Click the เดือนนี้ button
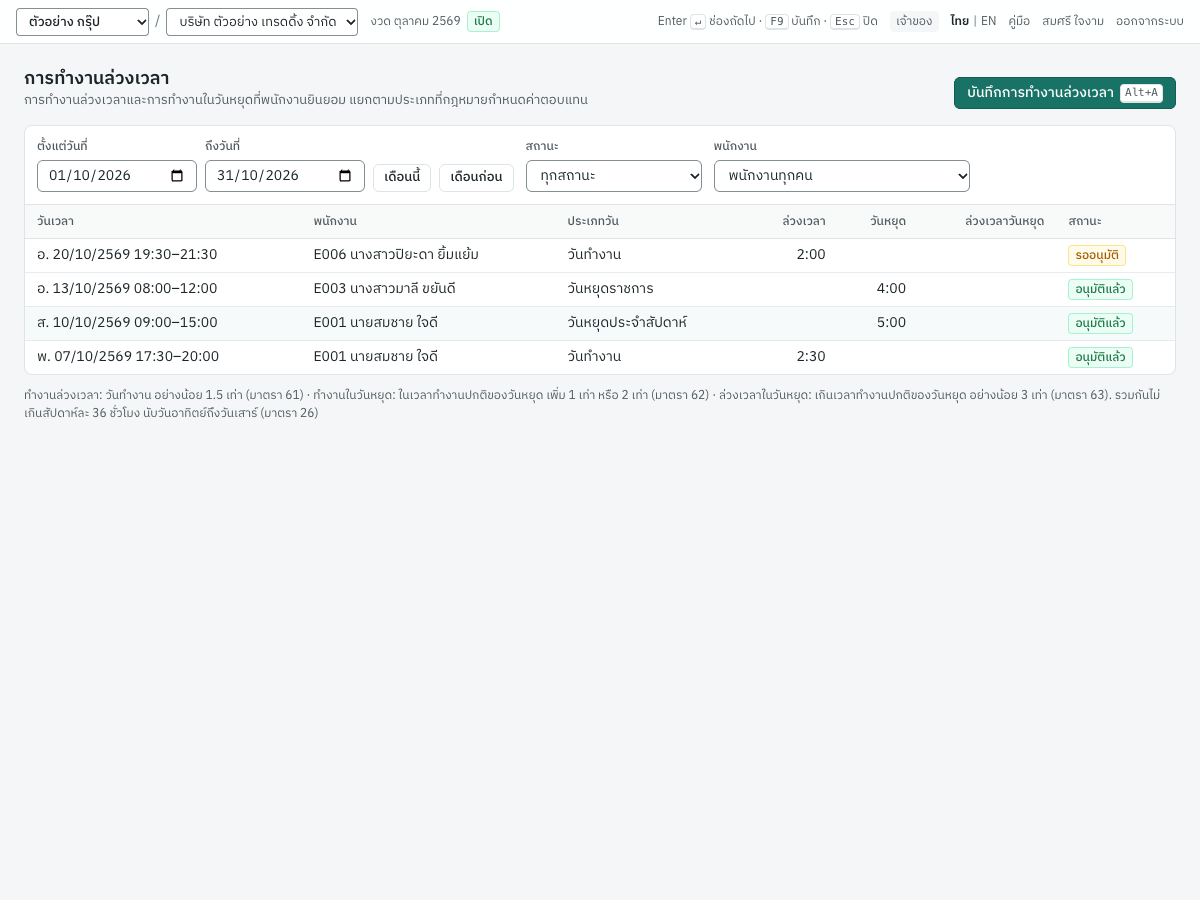1200x900 pixels. (x=402, y=177)
